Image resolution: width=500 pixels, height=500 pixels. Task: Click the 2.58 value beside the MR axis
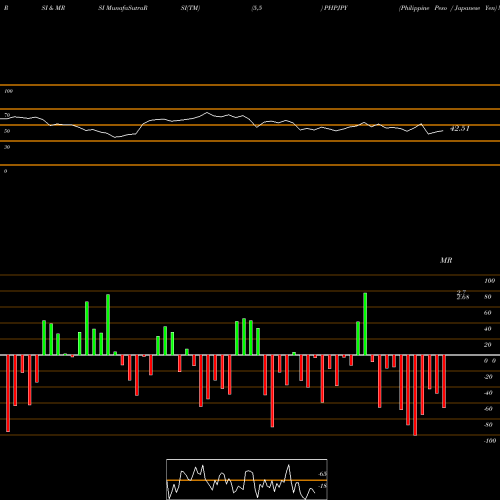click(x=463, y=297)
